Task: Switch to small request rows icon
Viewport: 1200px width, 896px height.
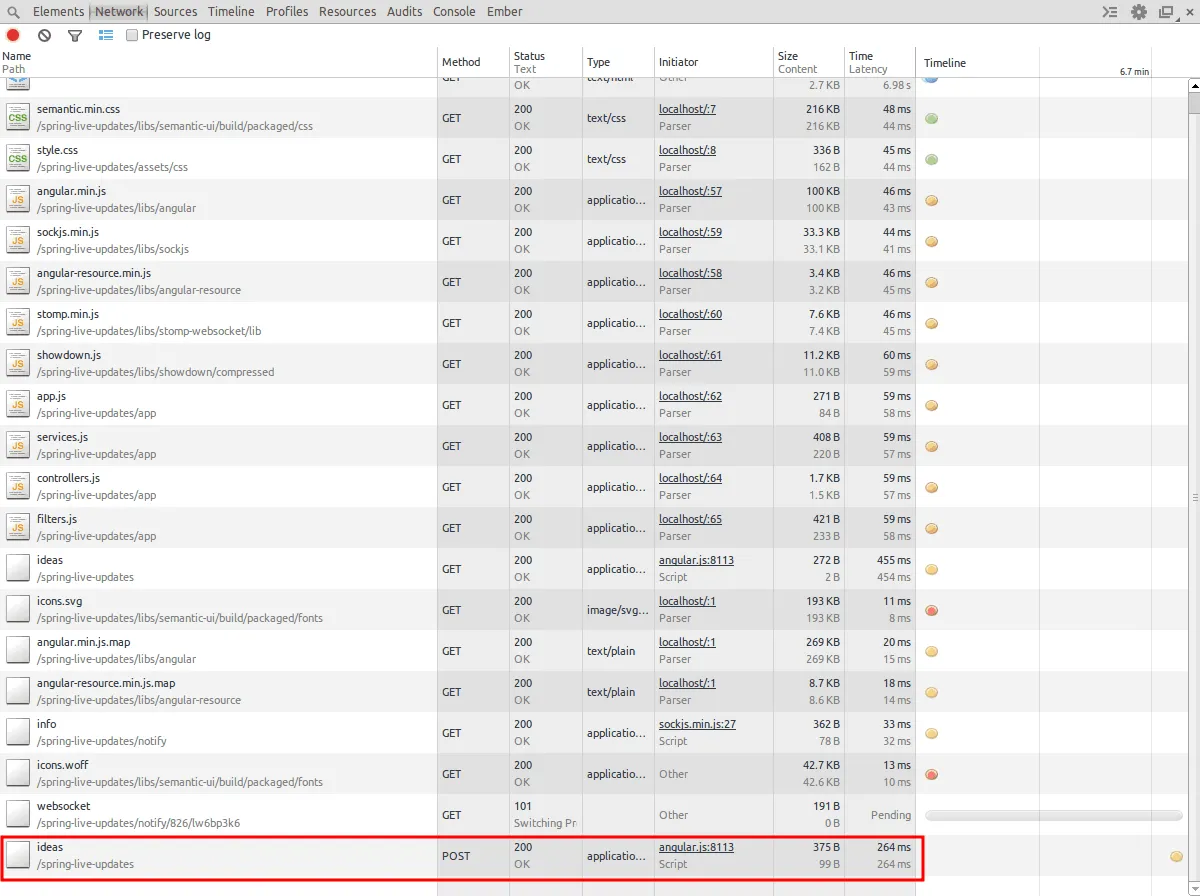Action: tap(106, 35)
